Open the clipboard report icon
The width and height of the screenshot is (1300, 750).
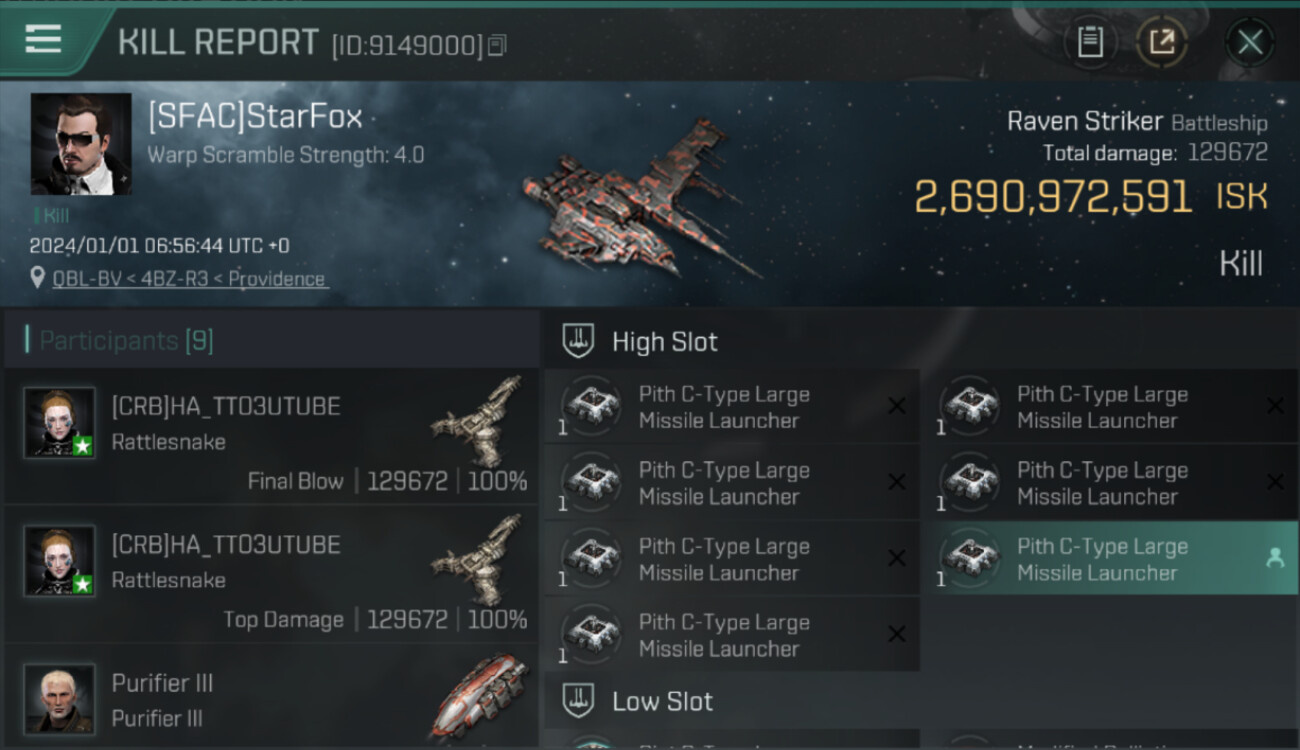point(1090,42)
